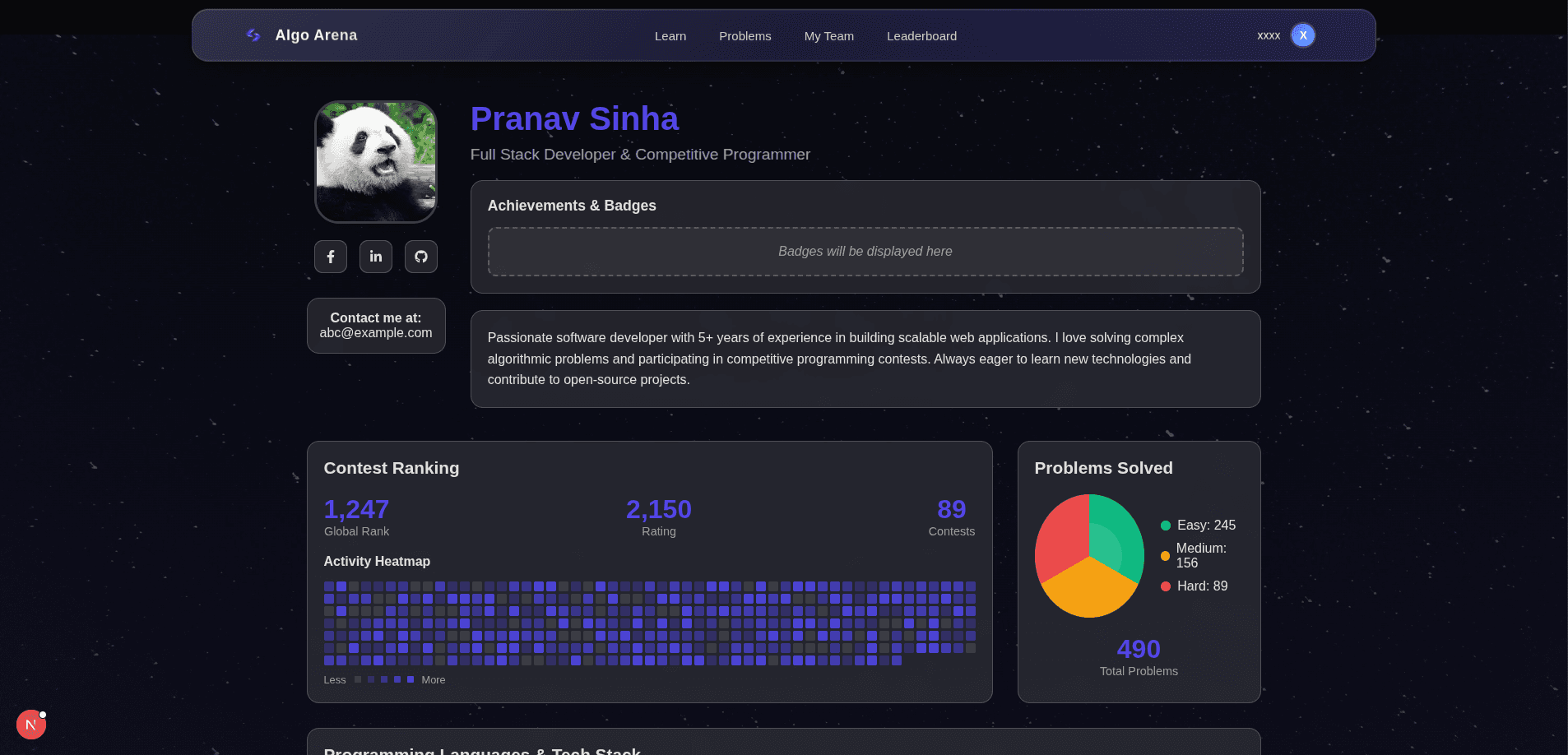Click the green Easy legend dot
Viewport: 1568px width, 755px height.
1165,526
